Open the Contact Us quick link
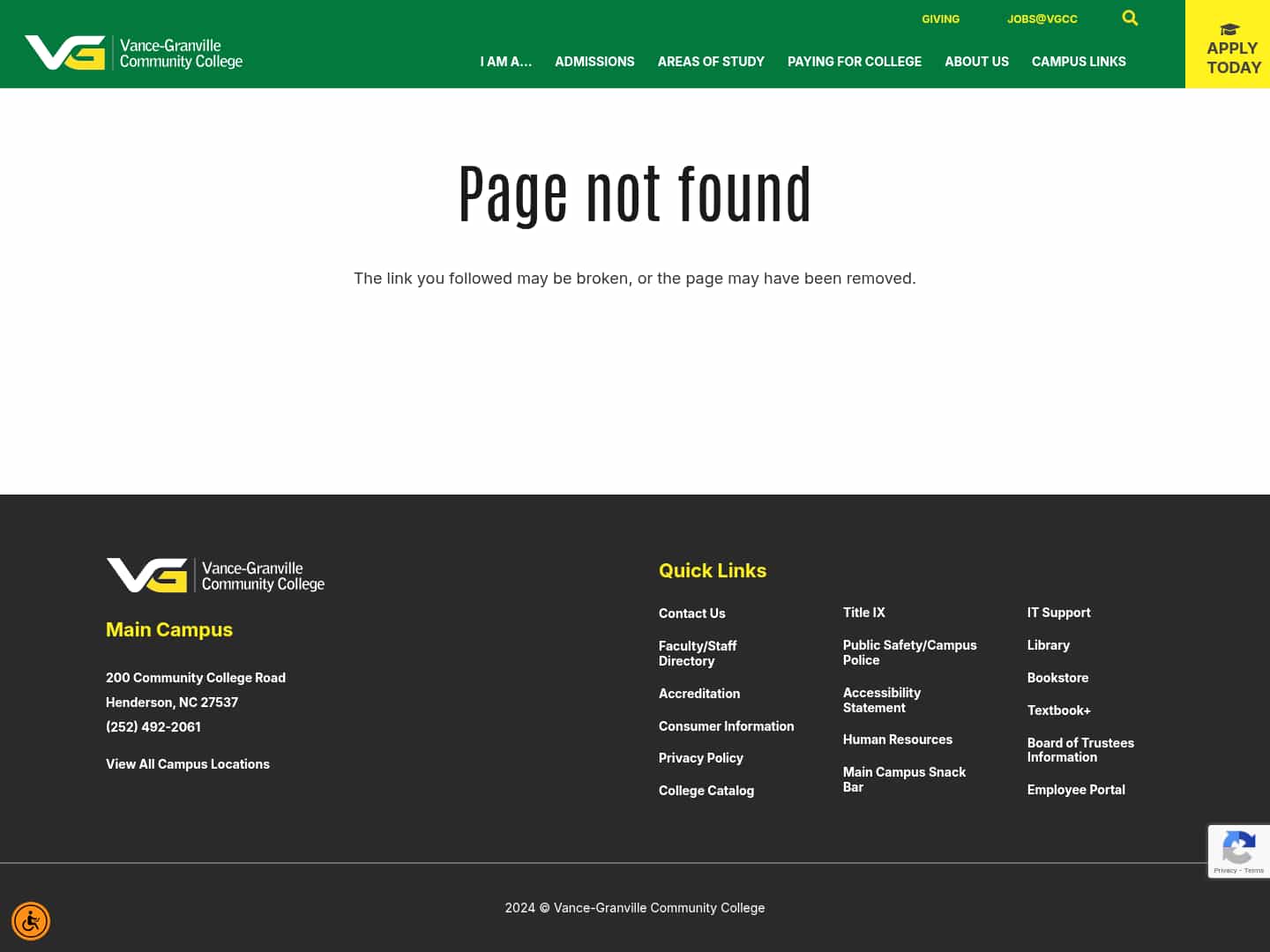The image size is (1270, 952). click(691, 613)
